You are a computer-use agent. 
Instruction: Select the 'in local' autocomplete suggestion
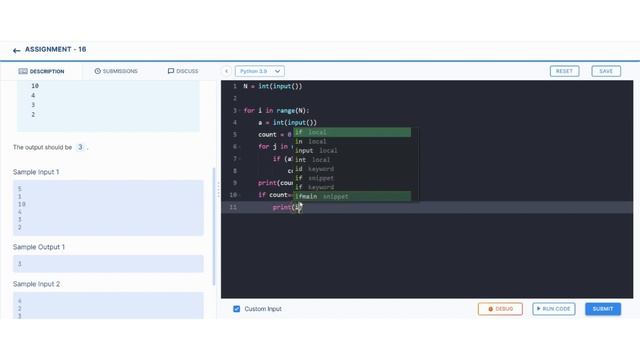pos(352,141)
